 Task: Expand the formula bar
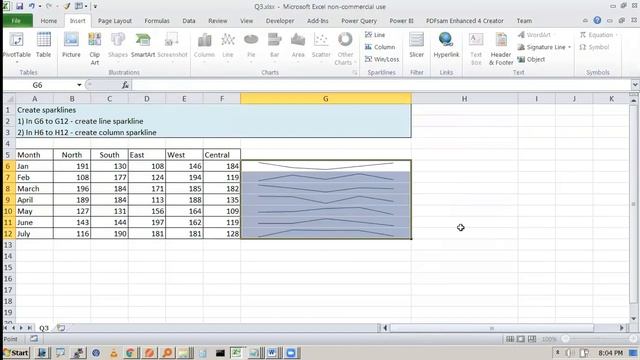pyautogui.click(x=635, y=85)
